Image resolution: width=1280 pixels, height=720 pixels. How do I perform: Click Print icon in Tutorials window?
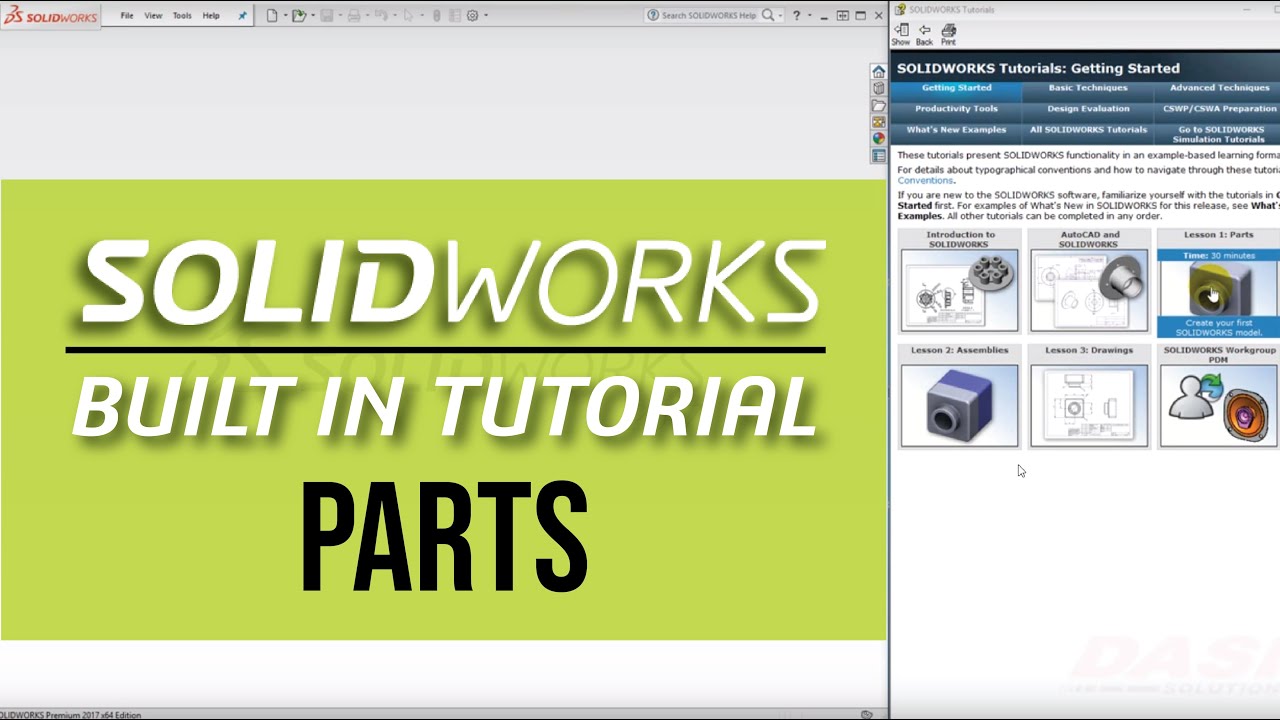948,35
